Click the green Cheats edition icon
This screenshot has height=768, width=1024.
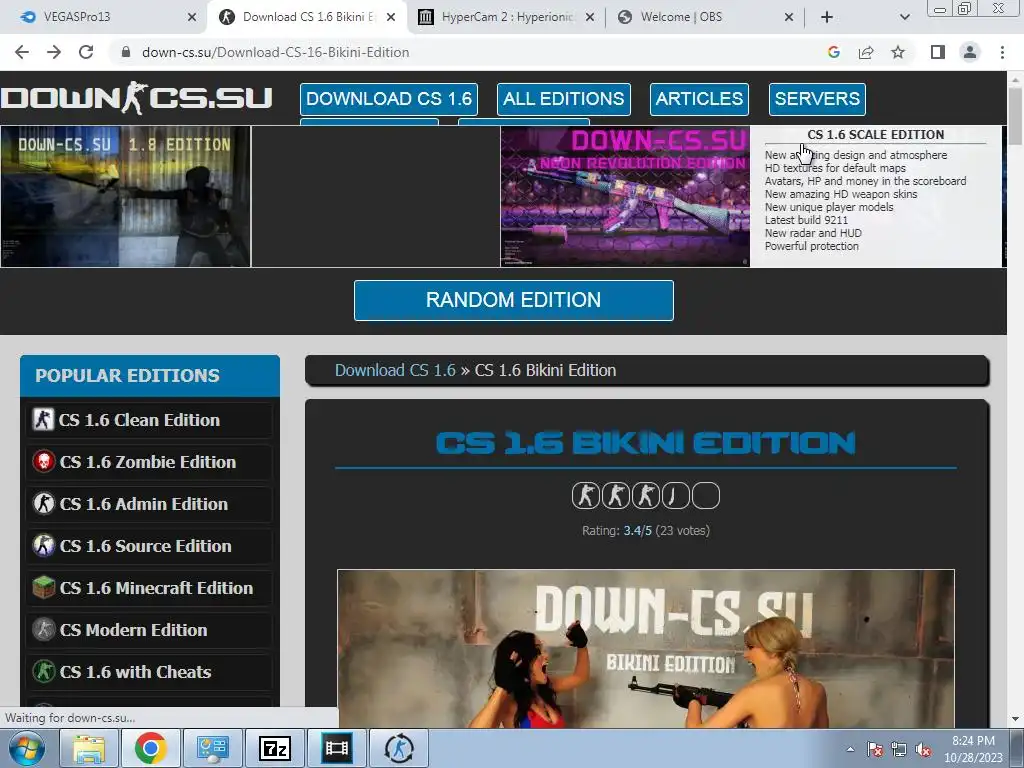click(44, 671)
